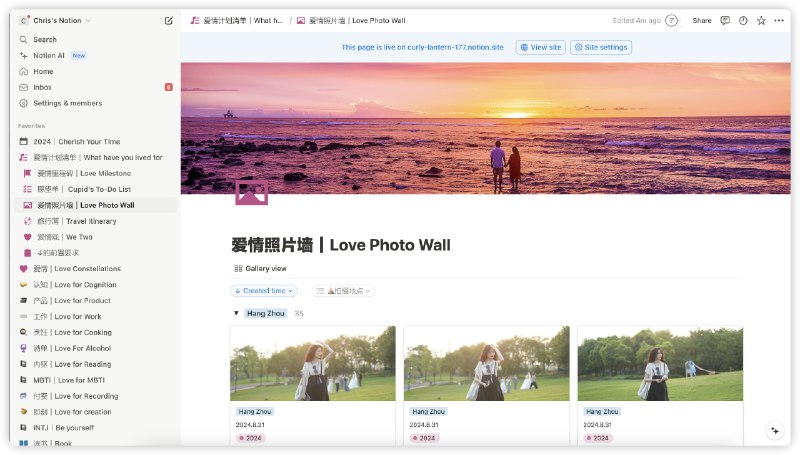Open Settings & members
The height and width of the screenshot is (455, 800).
[x=67, y=103]
